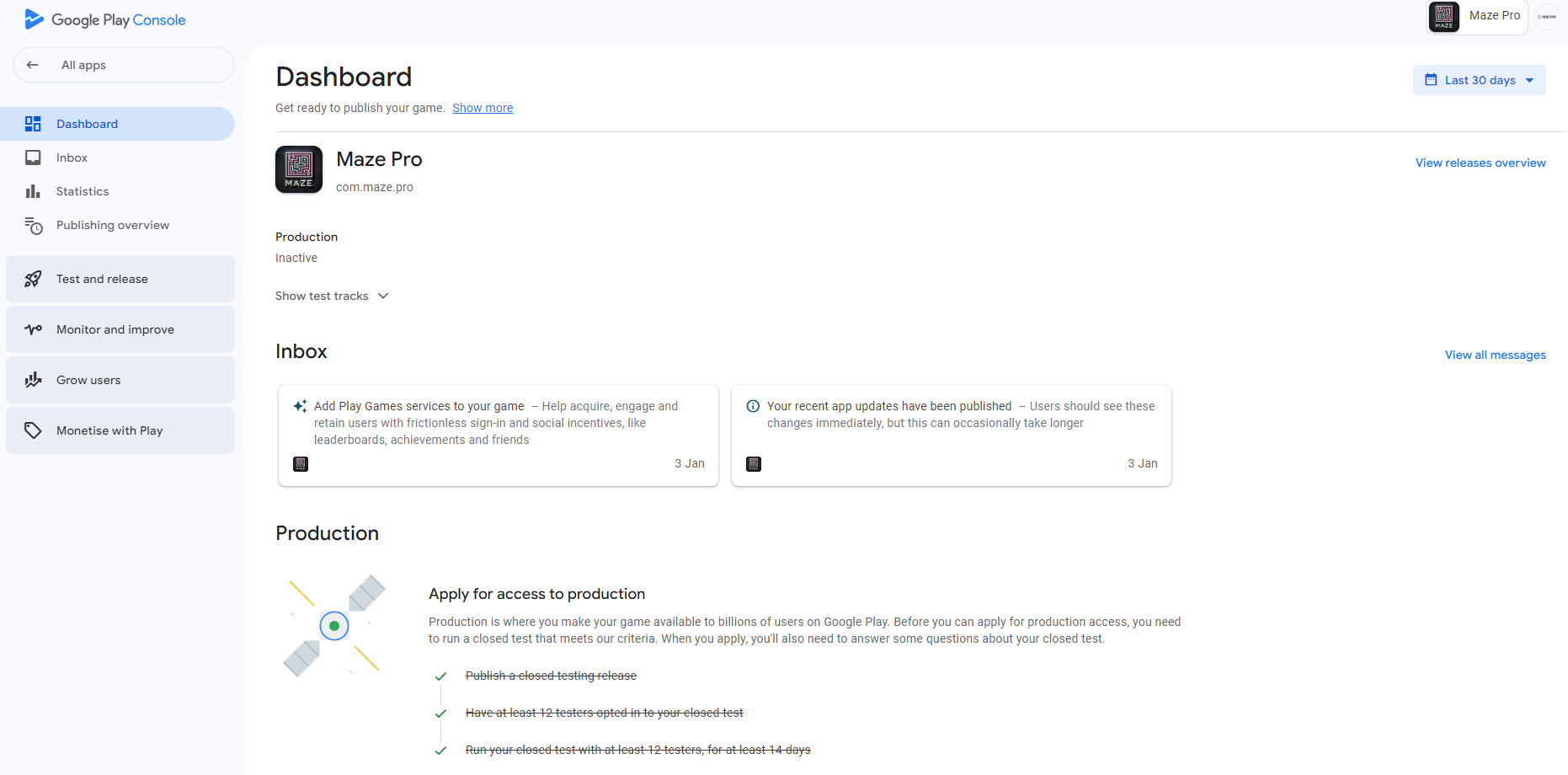Click the com.maze.pro package name

pyautogui.click(x=375, y=187)
